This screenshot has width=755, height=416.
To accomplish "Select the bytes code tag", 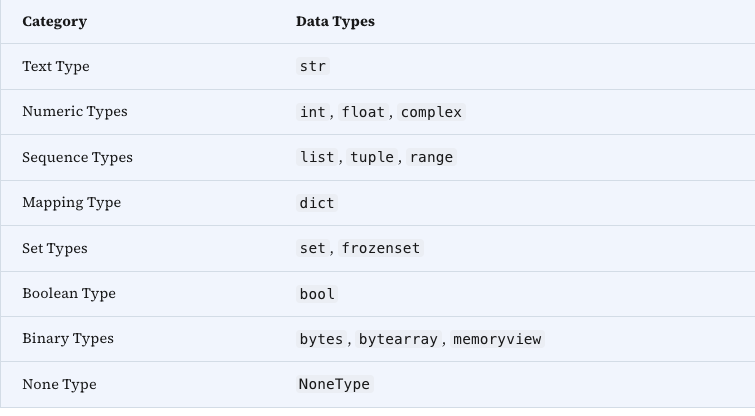I will [321, 339].
